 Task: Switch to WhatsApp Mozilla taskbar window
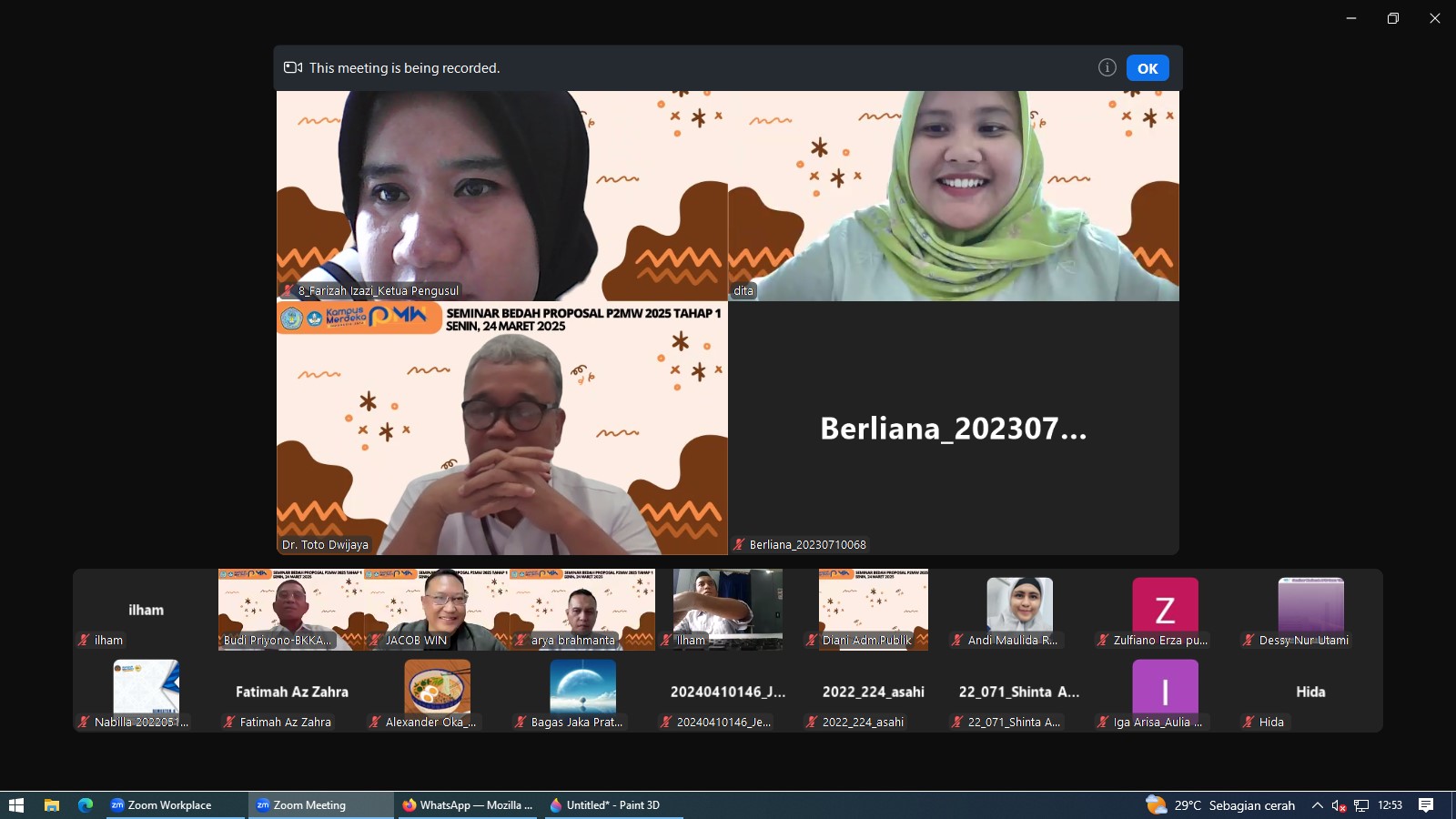pos(468,805)
